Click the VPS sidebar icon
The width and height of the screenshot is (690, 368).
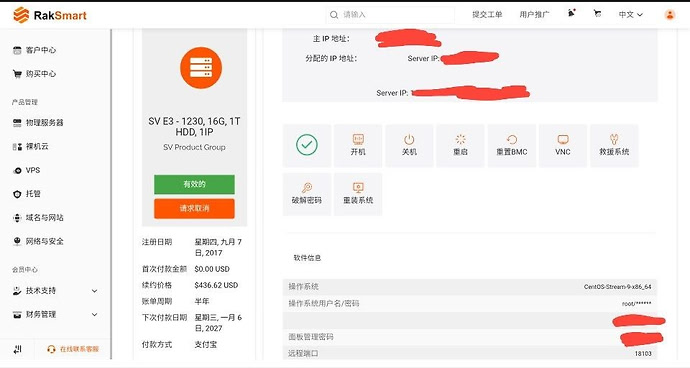point(17,170)
